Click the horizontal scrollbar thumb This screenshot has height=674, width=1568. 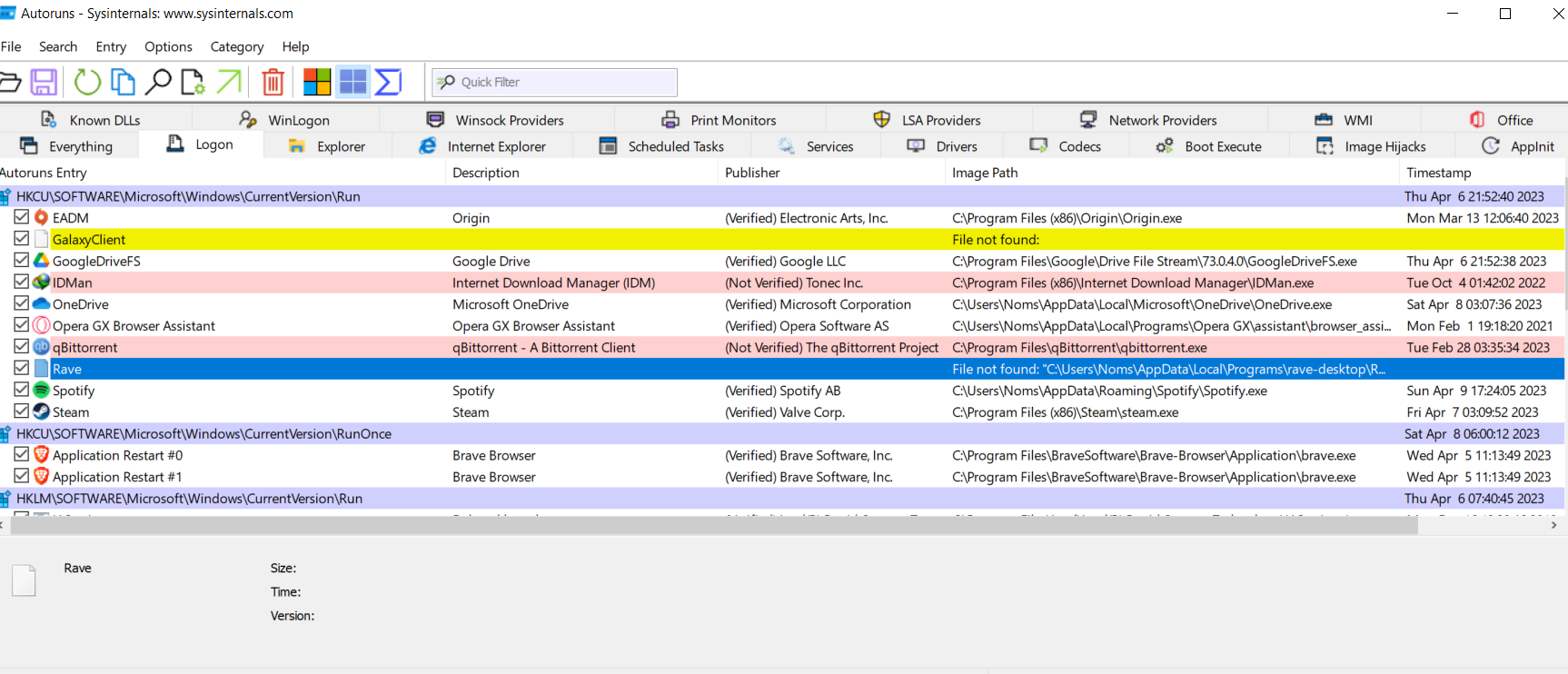714,525
